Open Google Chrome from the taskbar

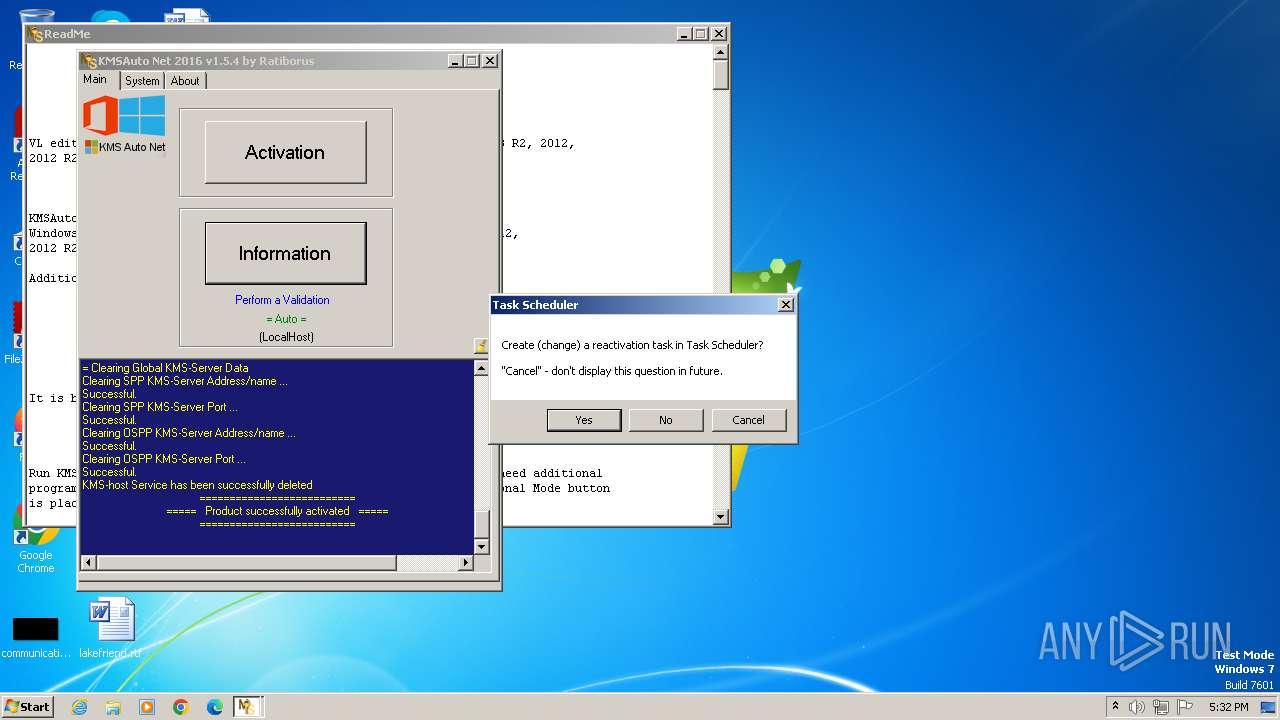click(x=181, y=707)
